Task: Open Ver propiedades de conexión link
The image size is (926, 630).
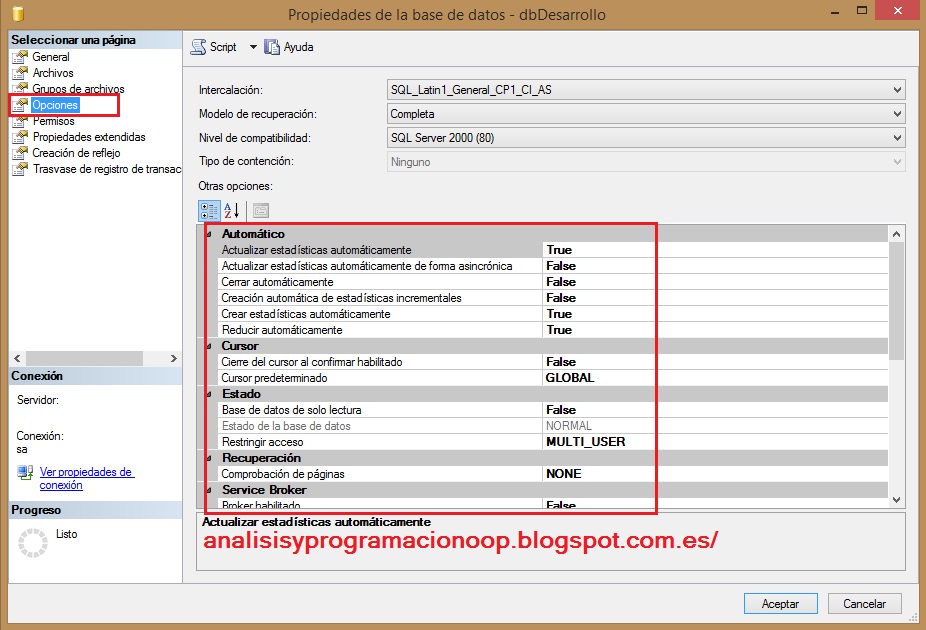Action: tap(86, 478)
